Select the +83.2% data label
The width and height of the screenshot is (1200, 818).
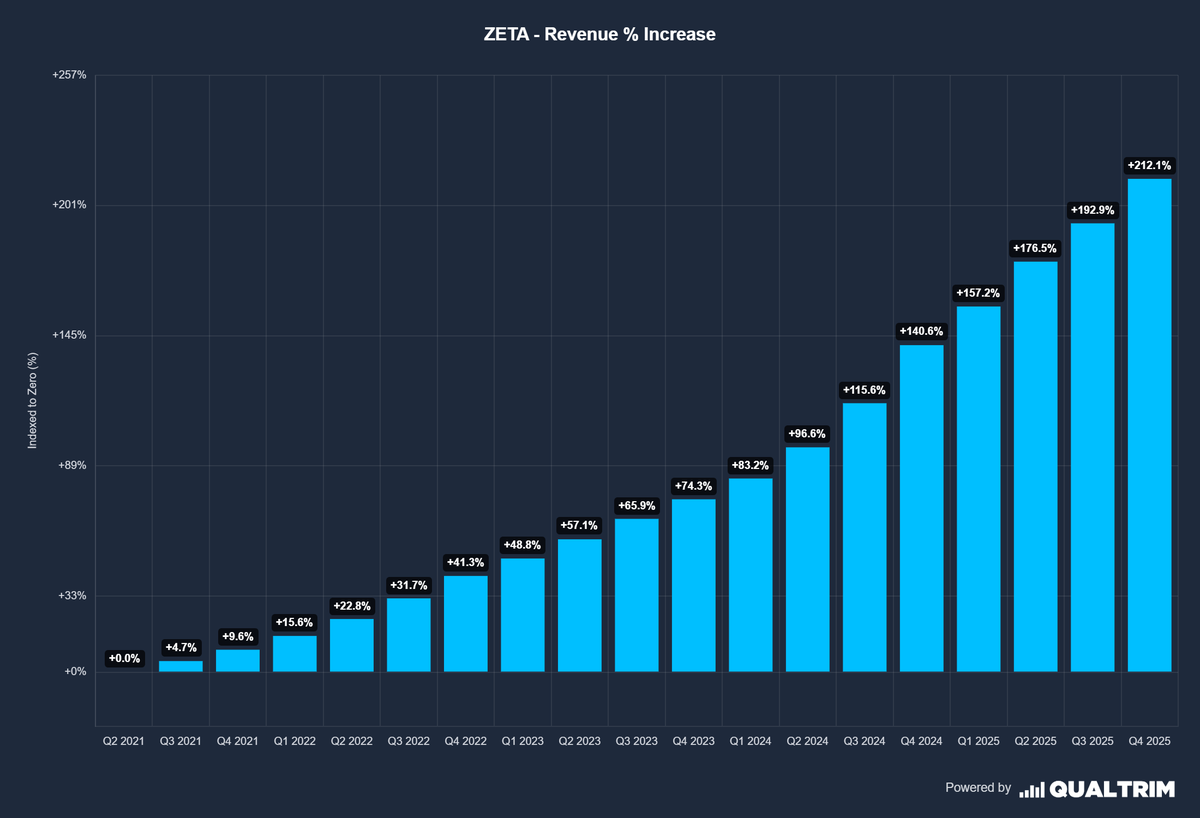pyautogui.click(x=750, y=465)
